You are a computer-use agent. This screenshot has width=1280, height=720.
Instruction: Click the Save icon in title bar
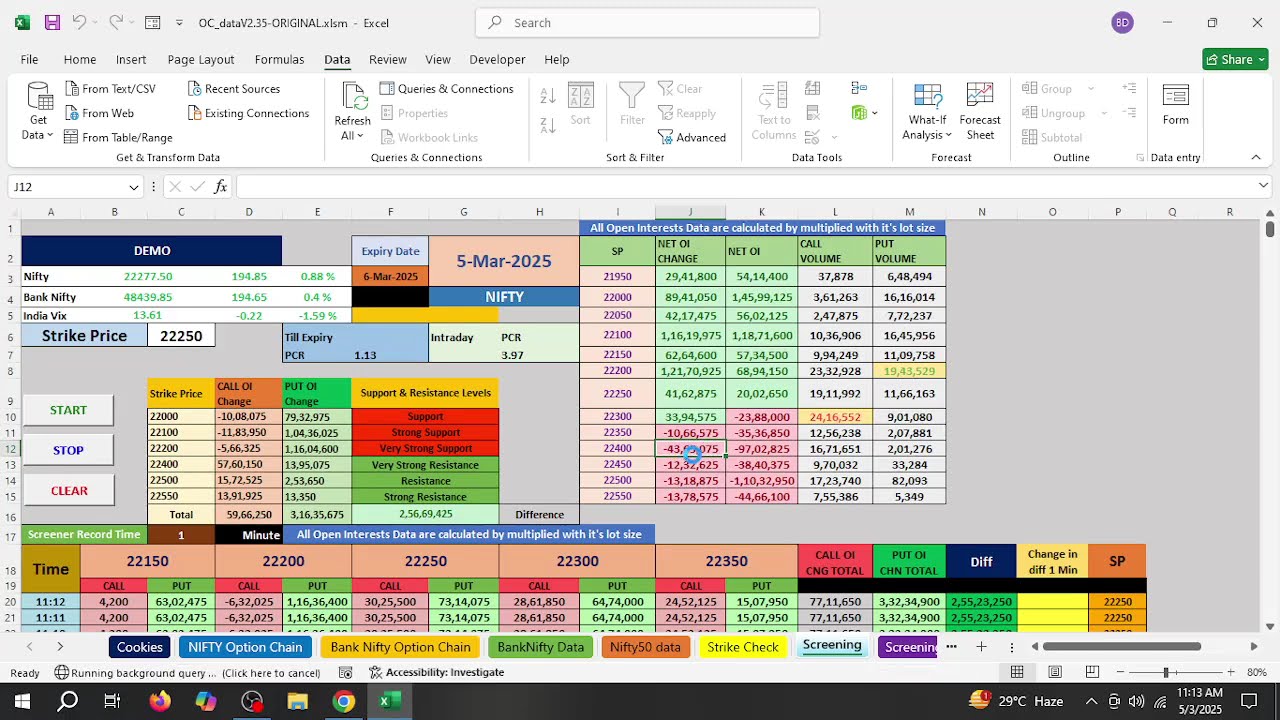[52, 22]
